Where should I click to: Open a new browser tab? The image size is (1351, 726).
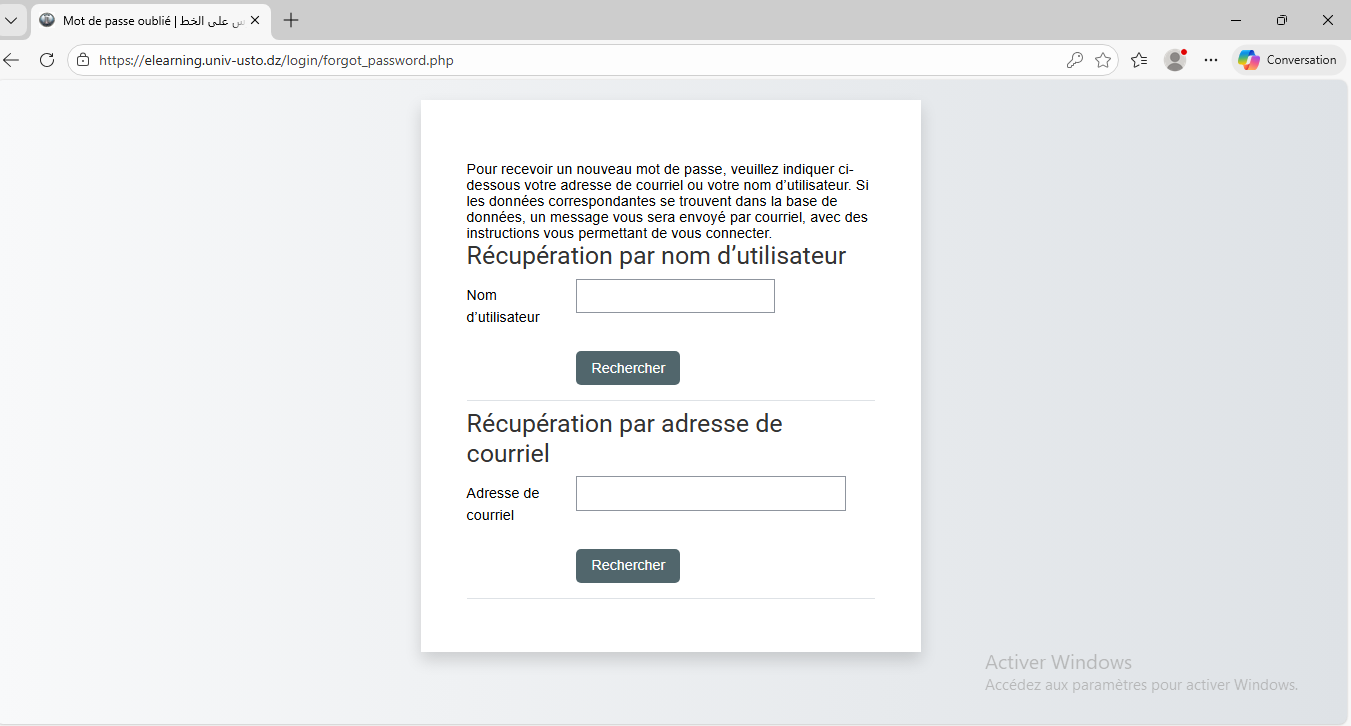(291, 20)
